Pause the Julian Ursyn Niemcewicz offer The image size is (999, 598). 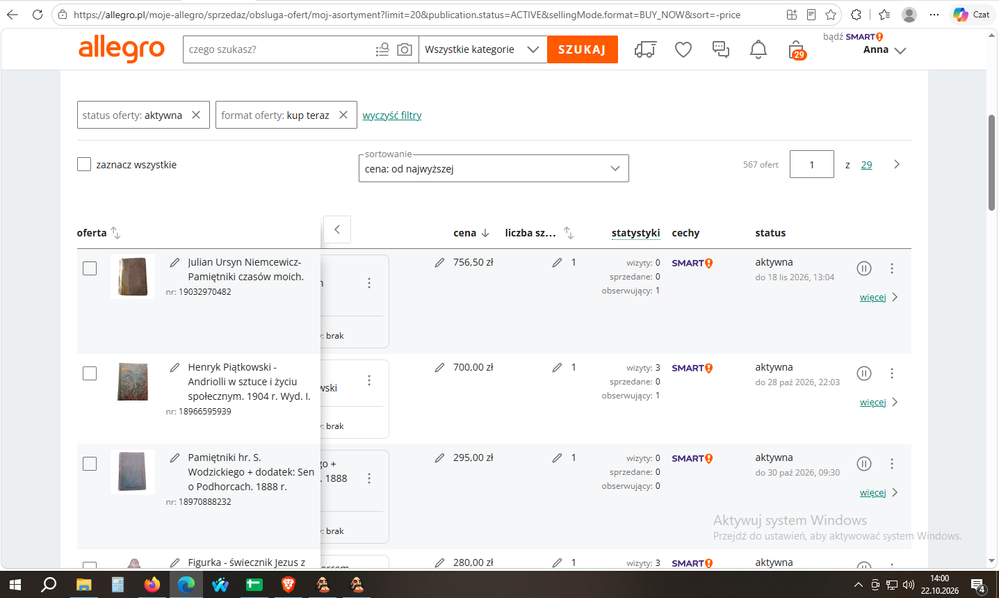(864, 269)
